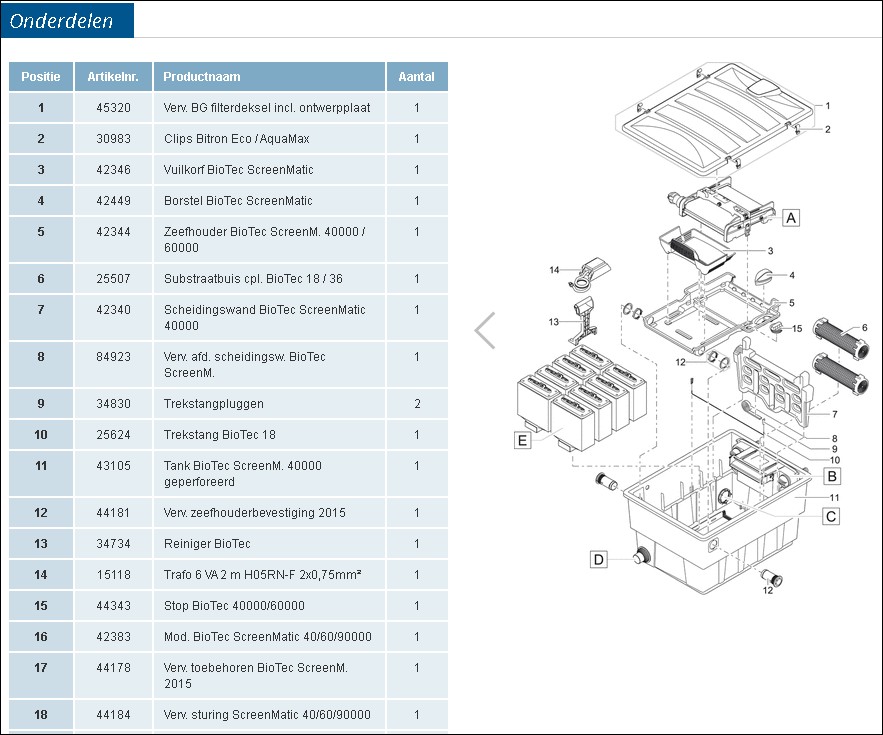Screen dimensions: 883x735
Task: Click 'Clips Bitron Eco / AquaMax' product name
Action: [x=237, y=139]
